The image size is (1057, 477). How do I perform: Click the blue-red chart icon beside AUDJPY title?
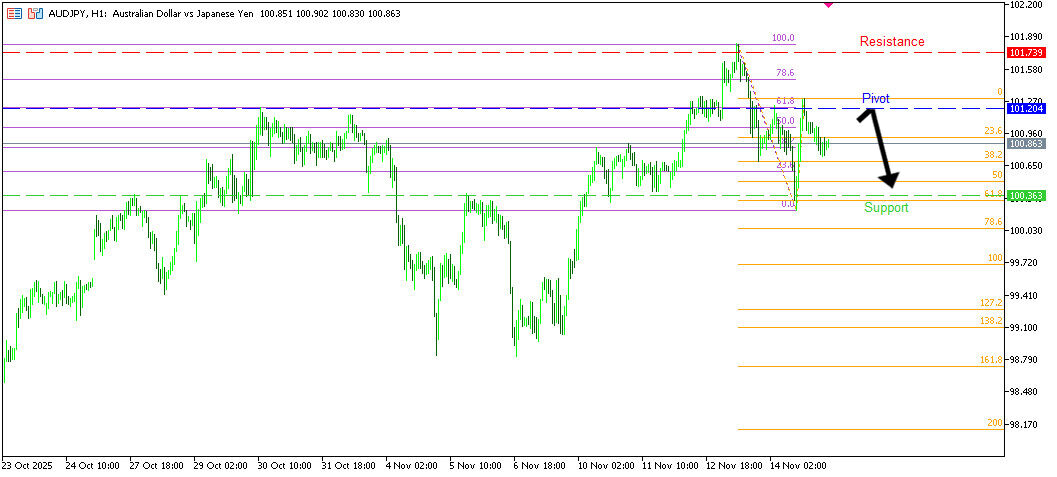[35, 14]
